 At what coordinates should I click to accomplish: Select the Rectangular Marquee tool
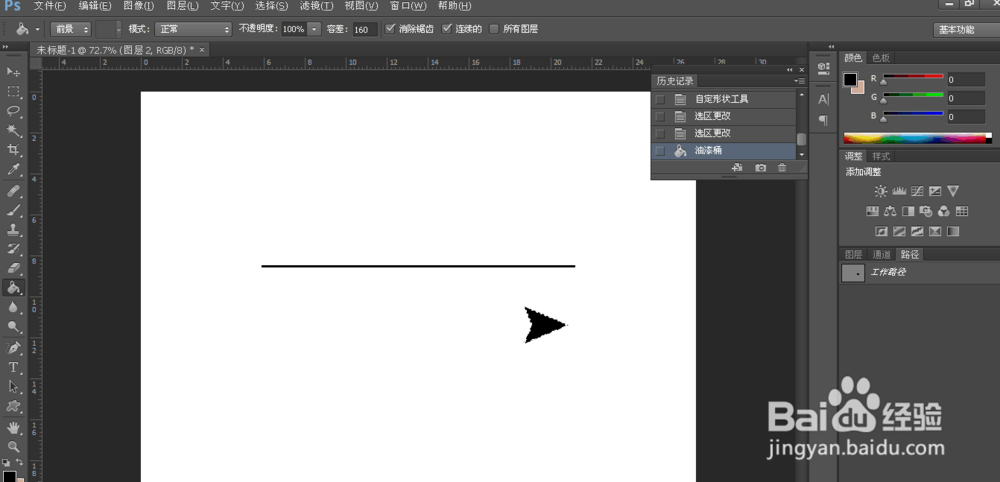[13, 91]
